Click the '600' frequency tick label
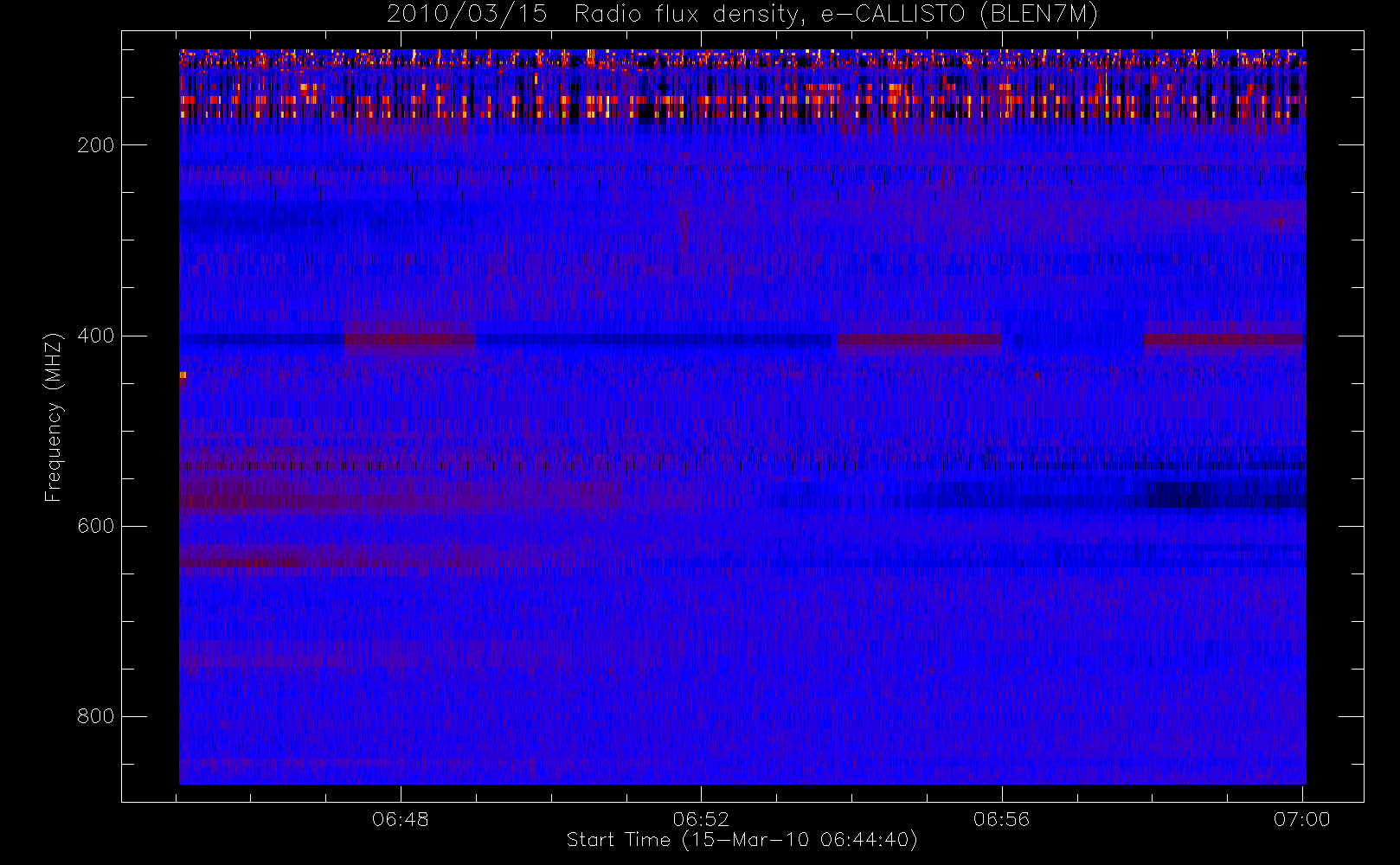The image size is (1400, 865). [95, 526]
